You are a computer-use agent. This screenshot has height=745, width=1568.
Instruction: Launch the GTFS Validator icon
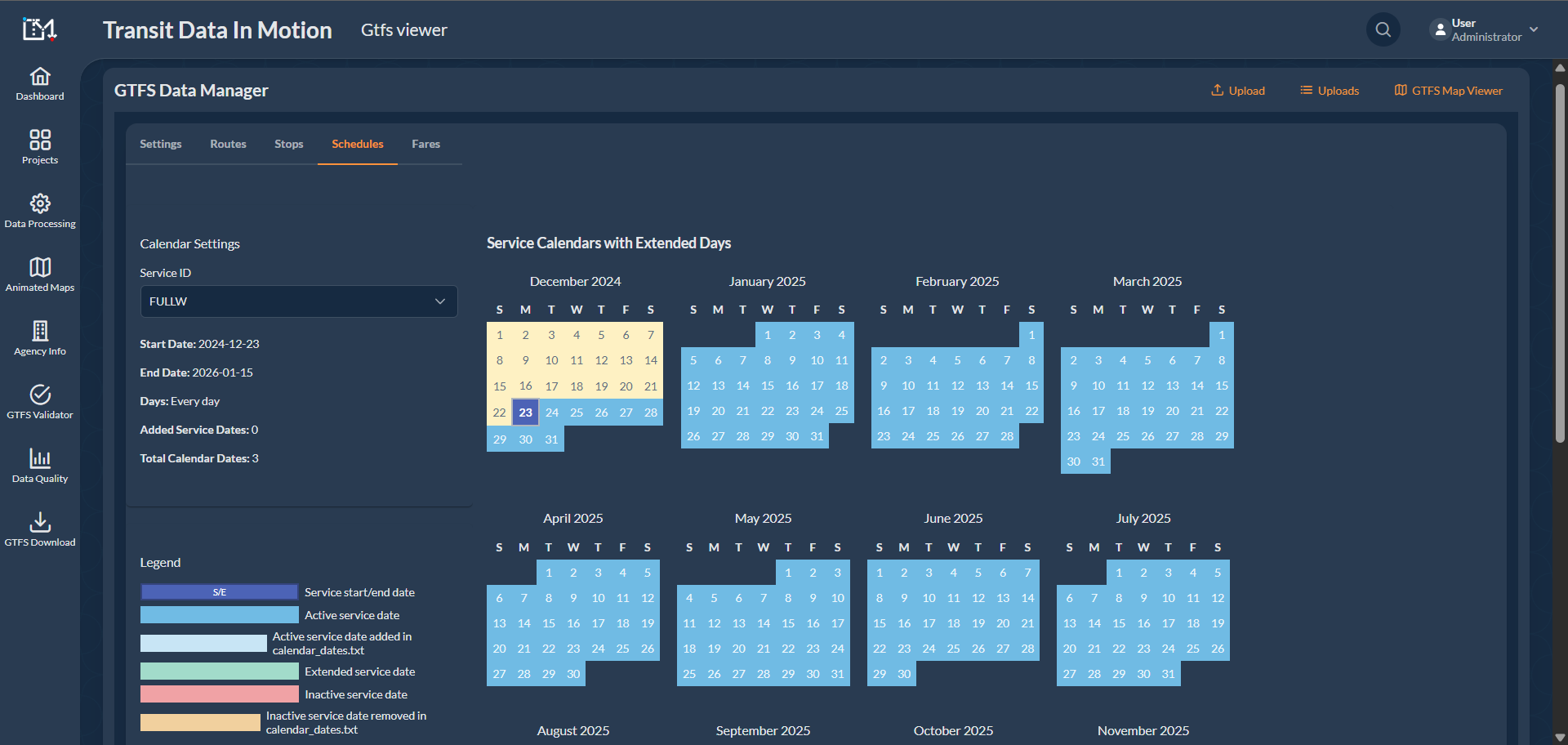(40, 395)
